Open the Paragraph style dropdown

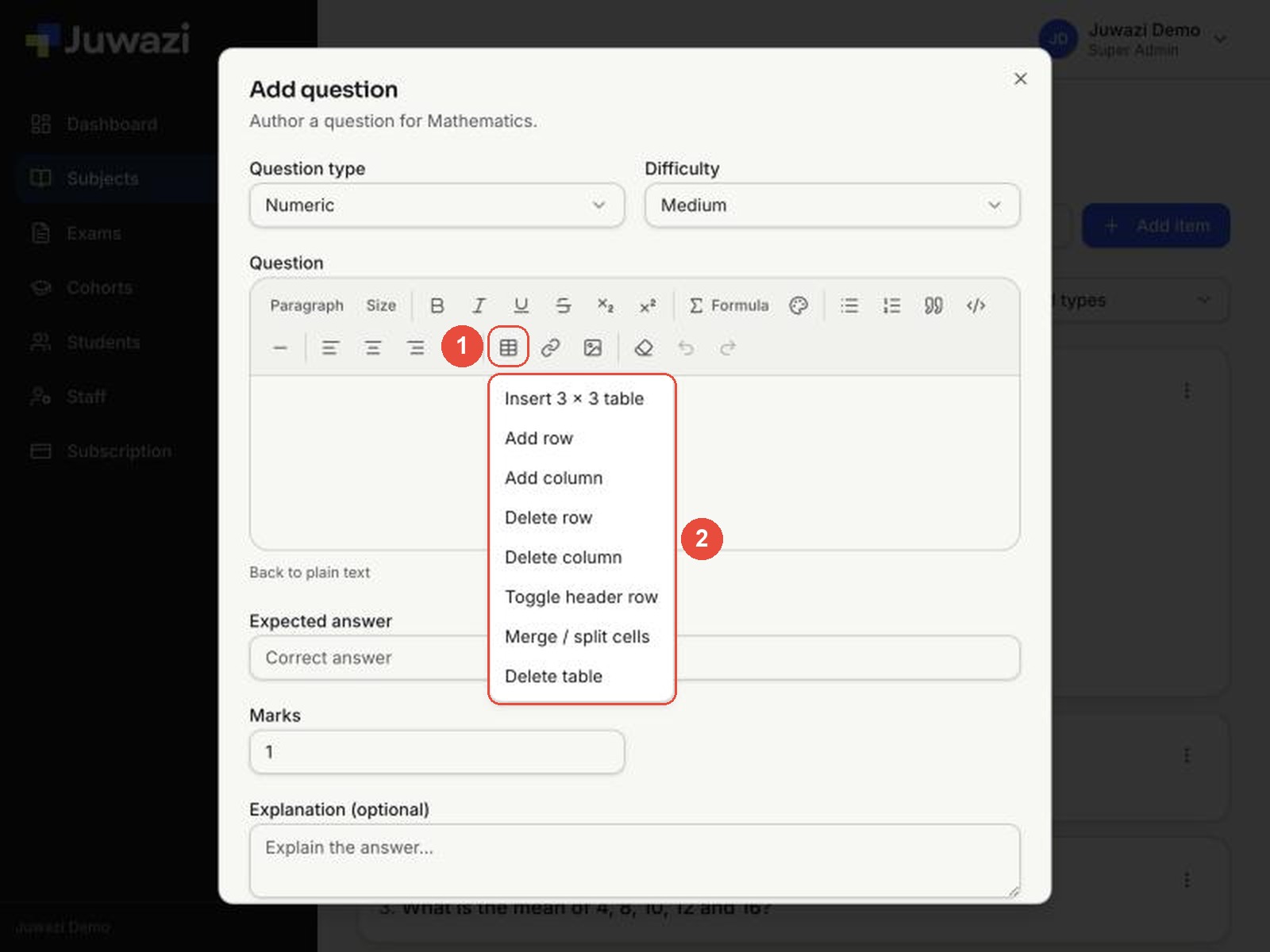click(306, 305)
